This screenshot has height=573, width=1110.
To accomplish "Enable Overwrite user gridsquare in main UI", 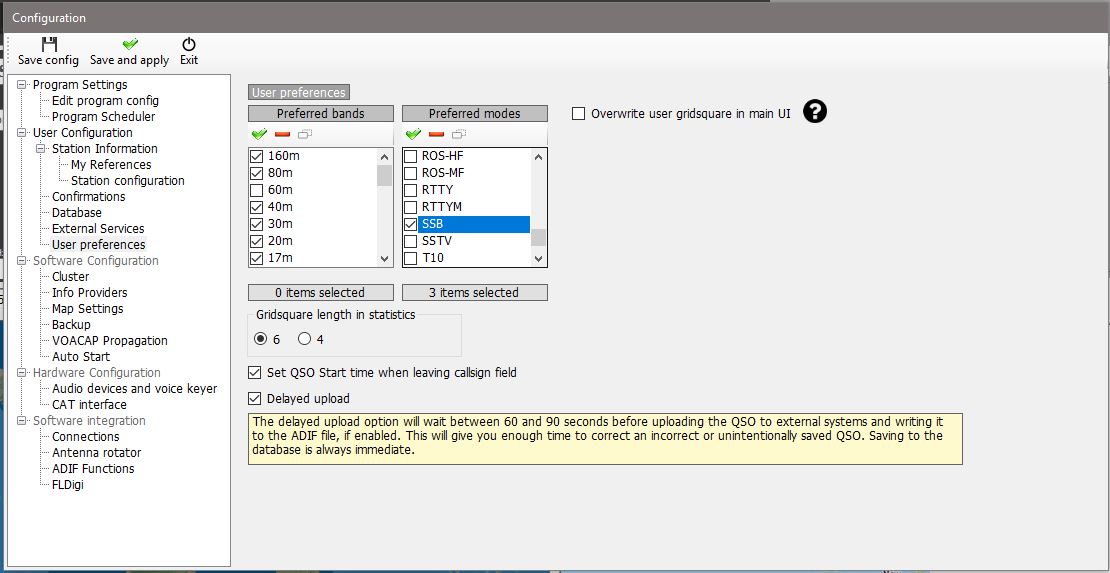I will (x=578, y=113).
